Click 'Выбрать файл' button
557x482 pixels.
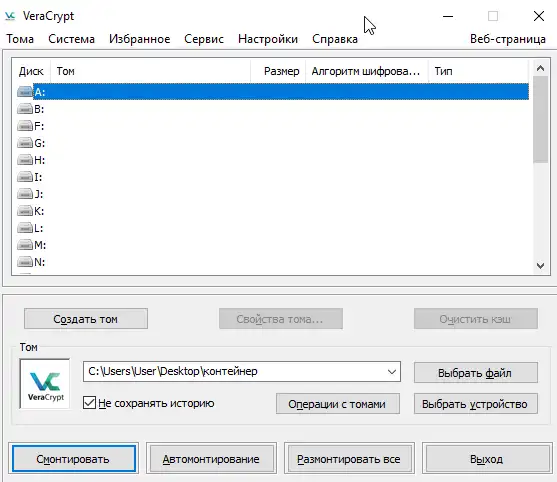point(475,373)
